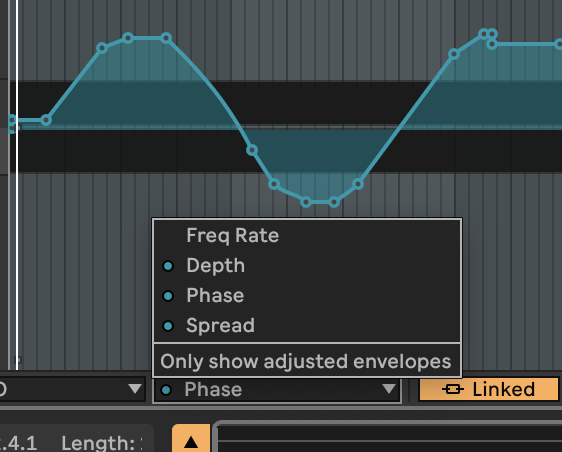Screen dimensions: 562x452
Task: Click the Phase control chooser field
Action: point(277,390)
